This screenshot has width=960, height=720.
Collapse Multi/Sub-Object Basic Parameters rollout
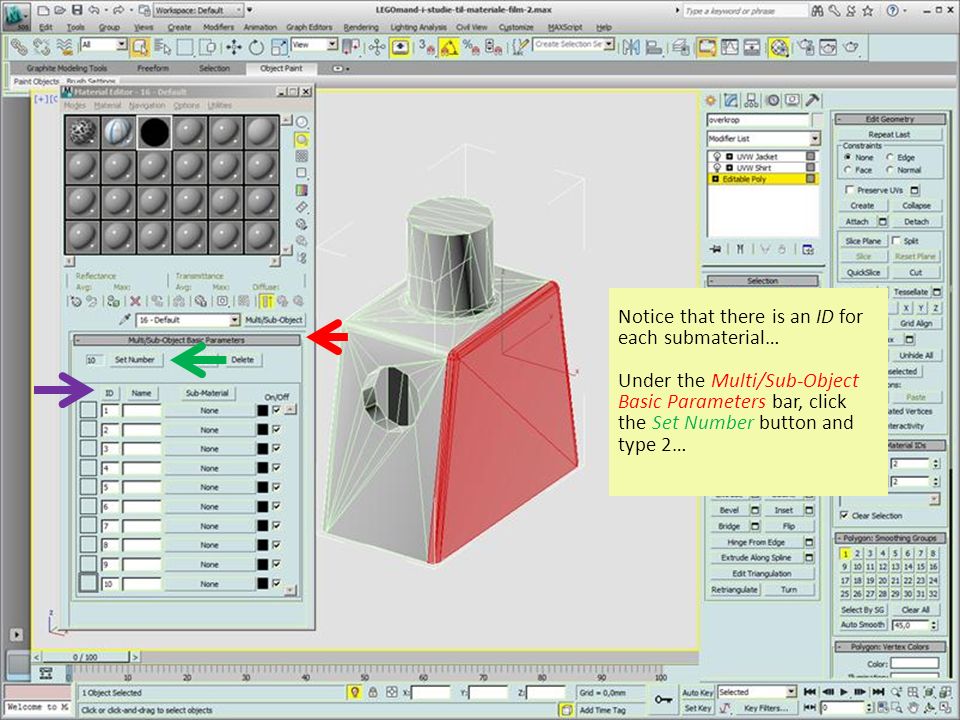(187, 340)
